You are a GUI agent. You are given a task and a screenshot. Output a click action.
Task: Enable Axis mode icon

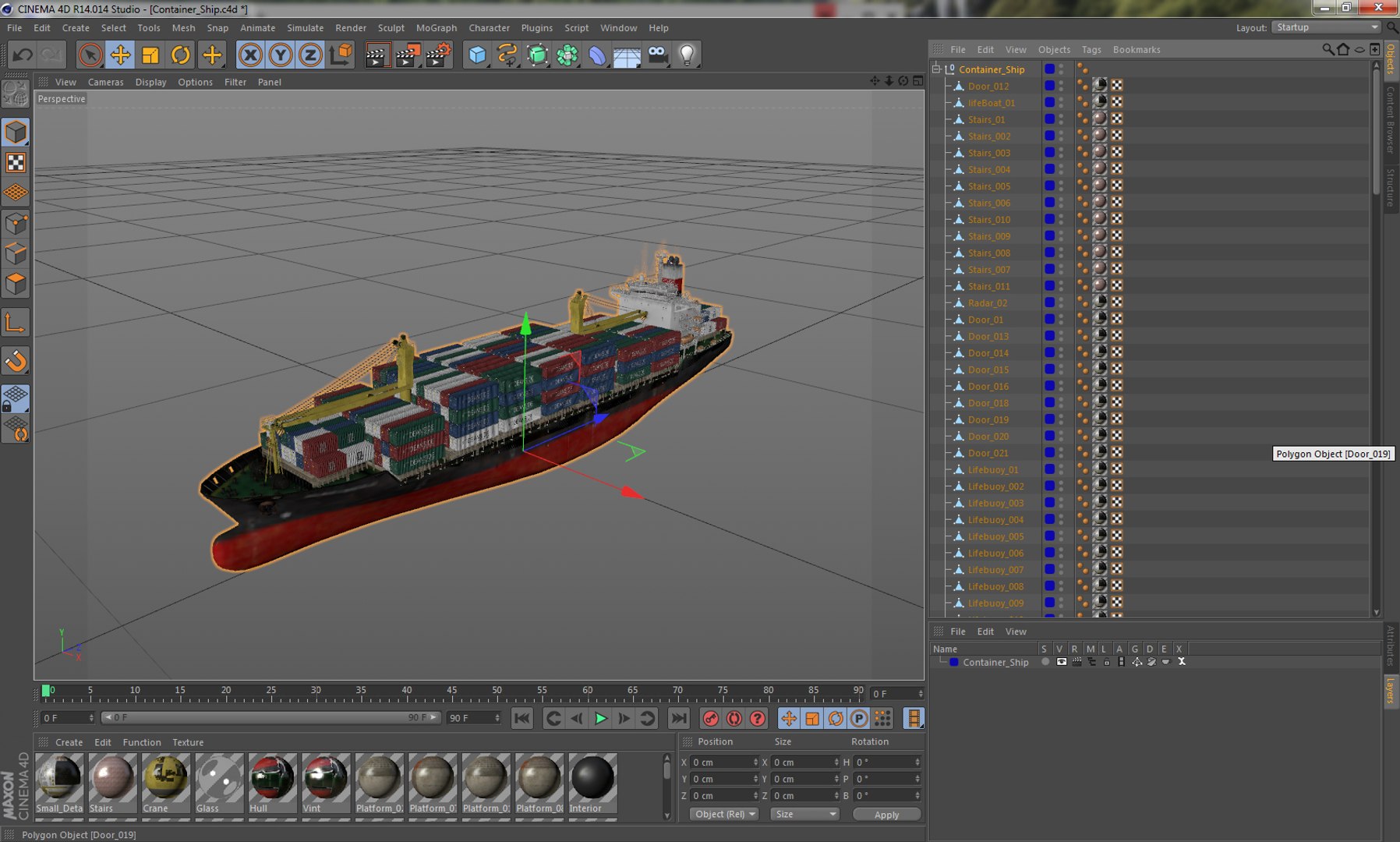16,323
